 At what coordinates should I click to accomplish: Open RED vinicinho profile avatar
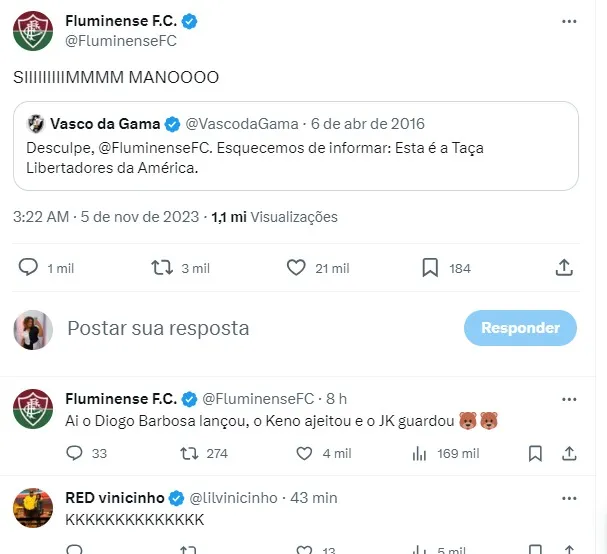point(33,509)
